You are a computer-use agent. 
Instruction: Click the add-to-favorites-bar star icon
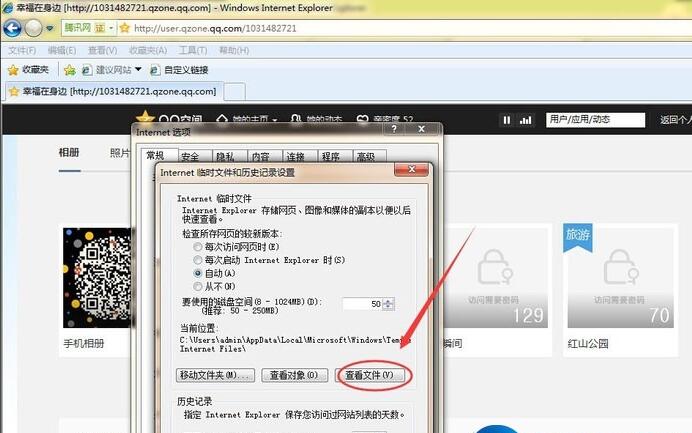point(69,70)
